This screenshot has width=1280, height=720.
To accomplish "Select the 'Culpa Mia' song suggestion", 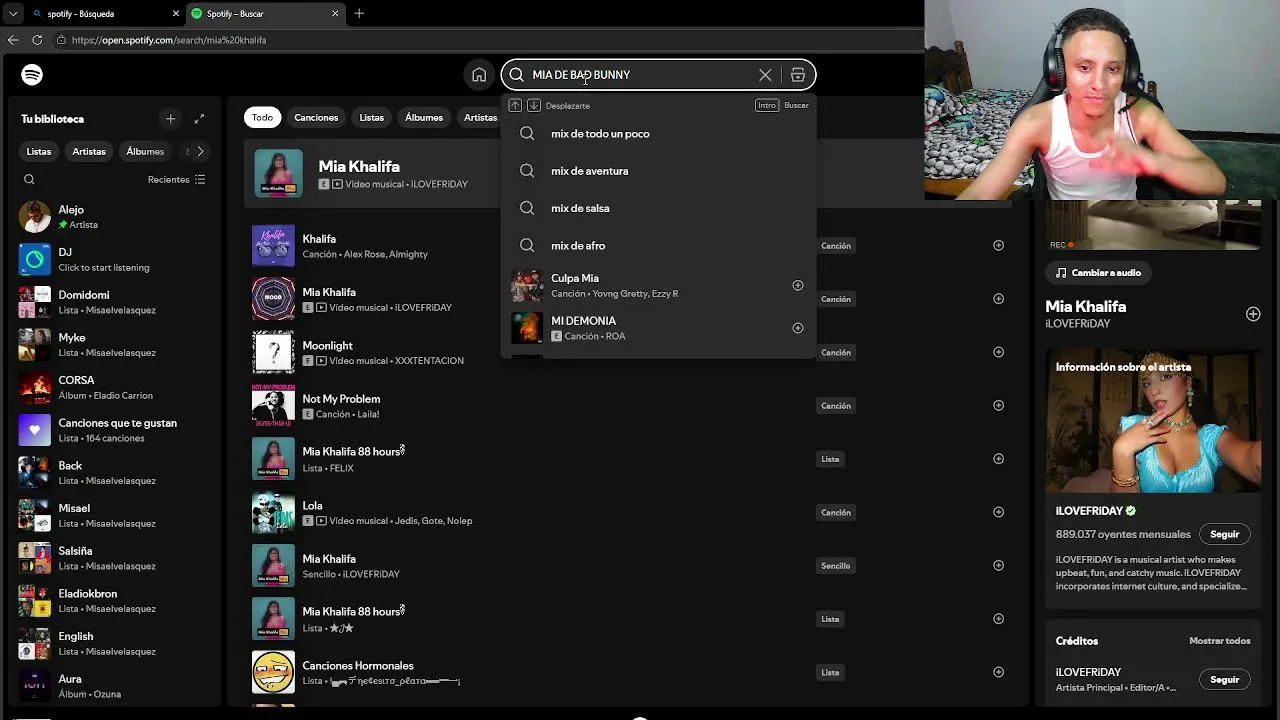I will (658, 285).
